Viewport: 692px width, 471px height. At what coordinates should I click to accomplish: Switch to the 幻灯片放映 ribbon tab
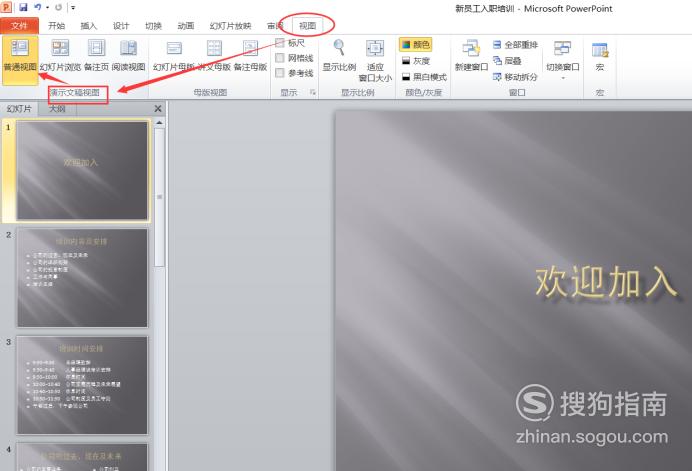(230, 26)
